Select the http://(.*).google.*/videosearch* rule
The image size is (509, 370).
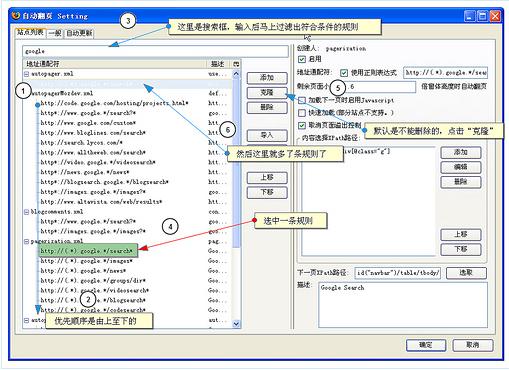95,290
